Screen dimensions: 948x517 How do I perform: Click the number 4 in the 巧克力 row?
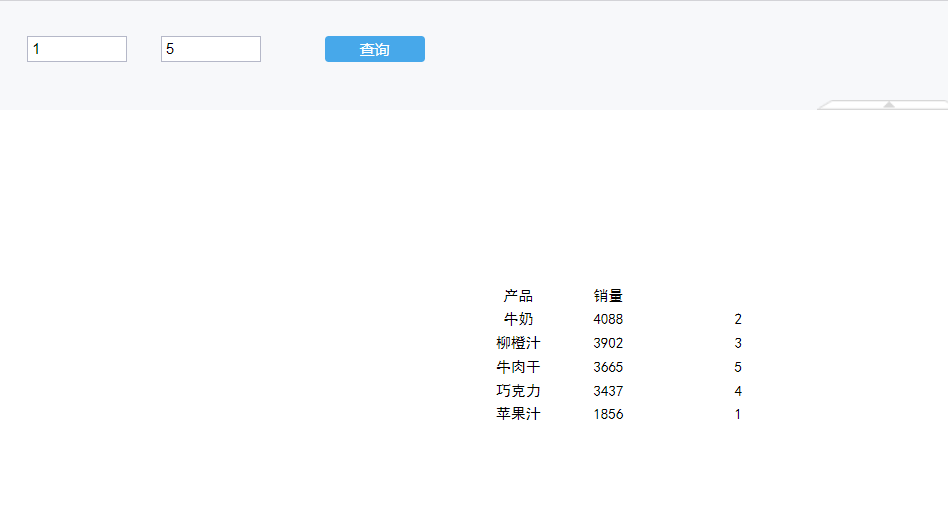tap(738, 391)
